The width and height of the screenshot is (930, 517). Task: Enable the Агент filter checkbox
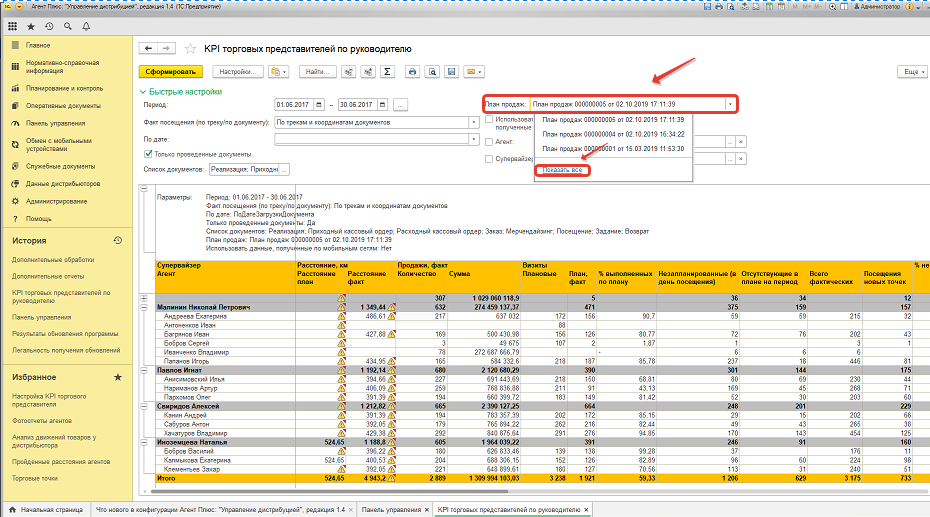coord(489,142)
